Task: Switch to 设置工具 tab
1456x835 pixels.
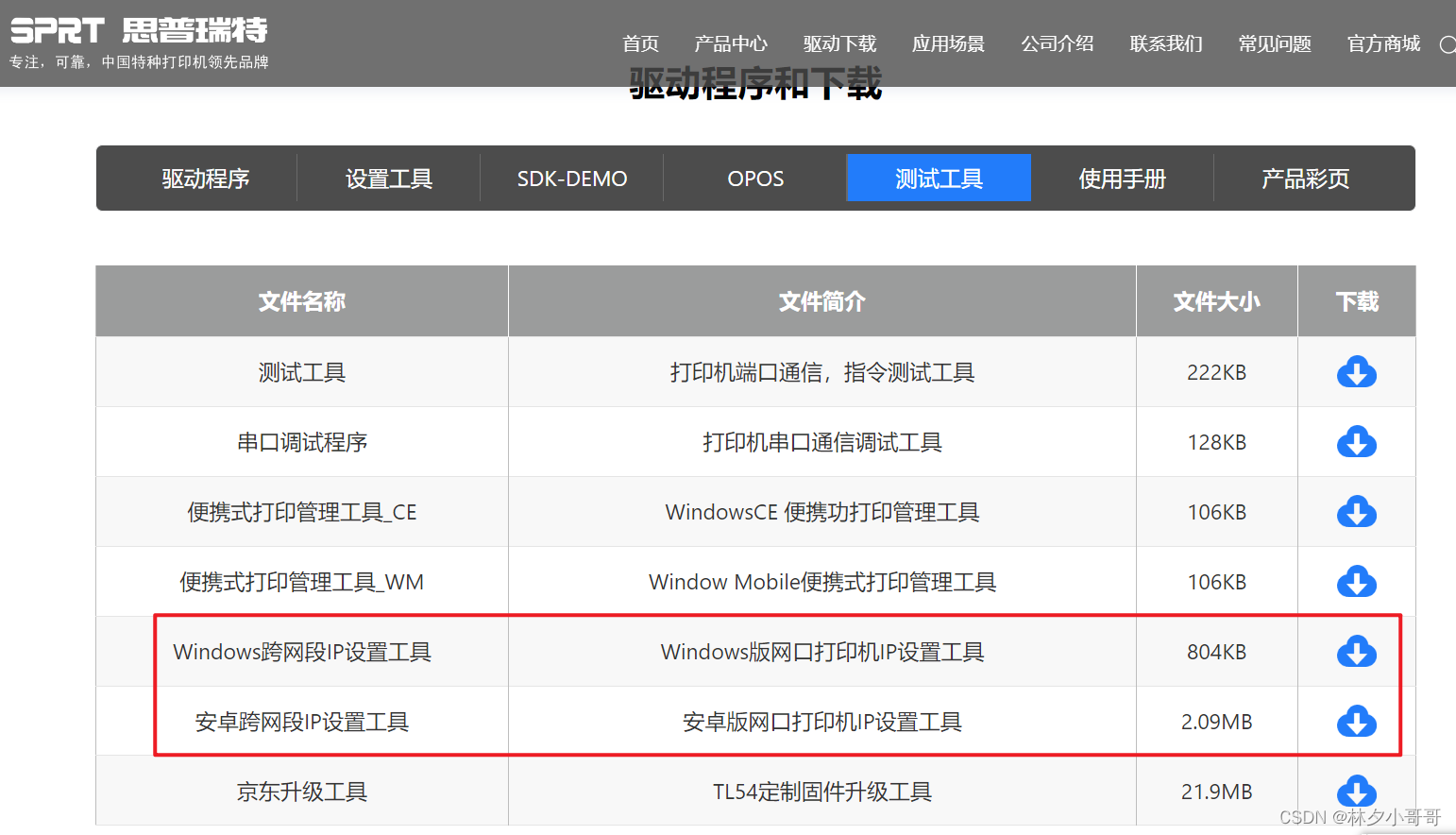Action: click(x=389, y=179)
